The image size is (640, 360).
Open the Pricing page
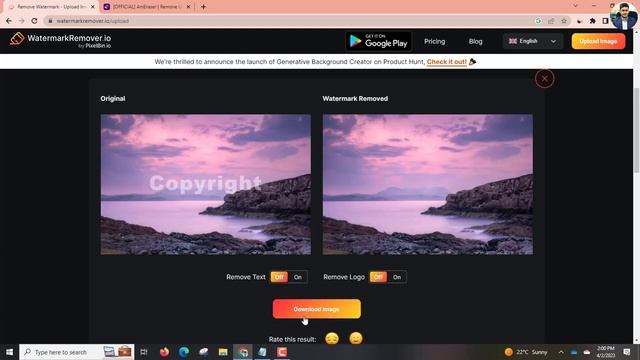pyautogui.click(x=434, y=41)
